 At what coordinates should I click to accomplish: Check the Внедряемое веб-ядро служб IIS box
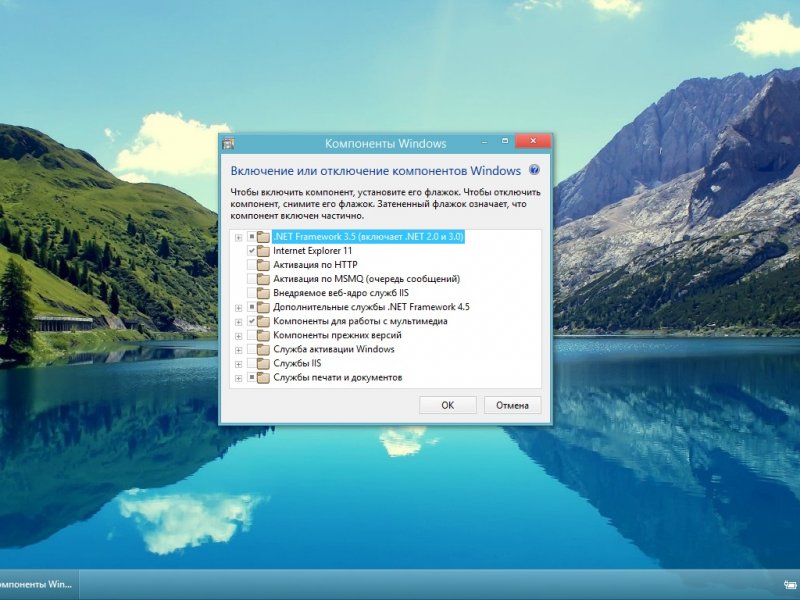coord(252,293)
